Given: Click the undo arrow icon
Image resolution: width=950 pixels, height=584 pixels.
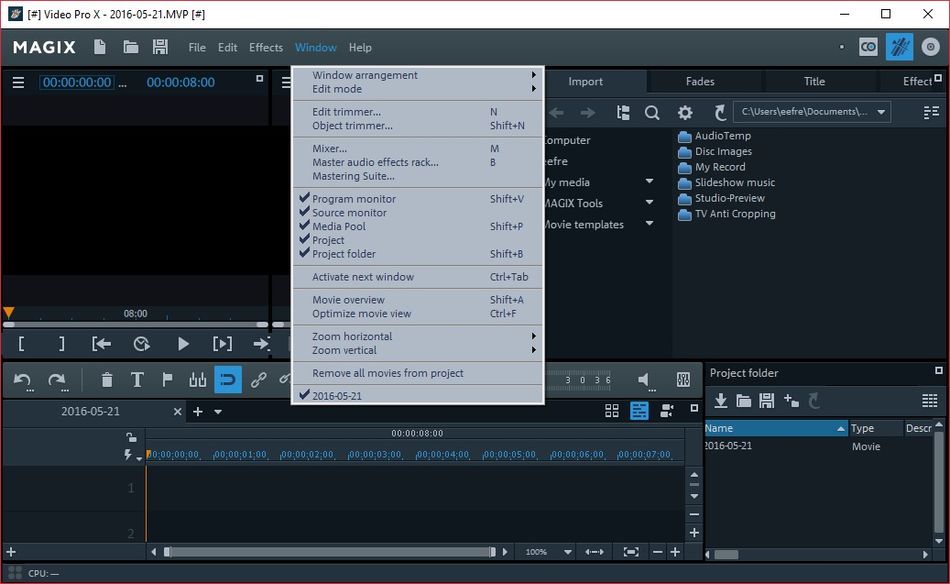Looking at the screenshot, I should tap(23, 380).
